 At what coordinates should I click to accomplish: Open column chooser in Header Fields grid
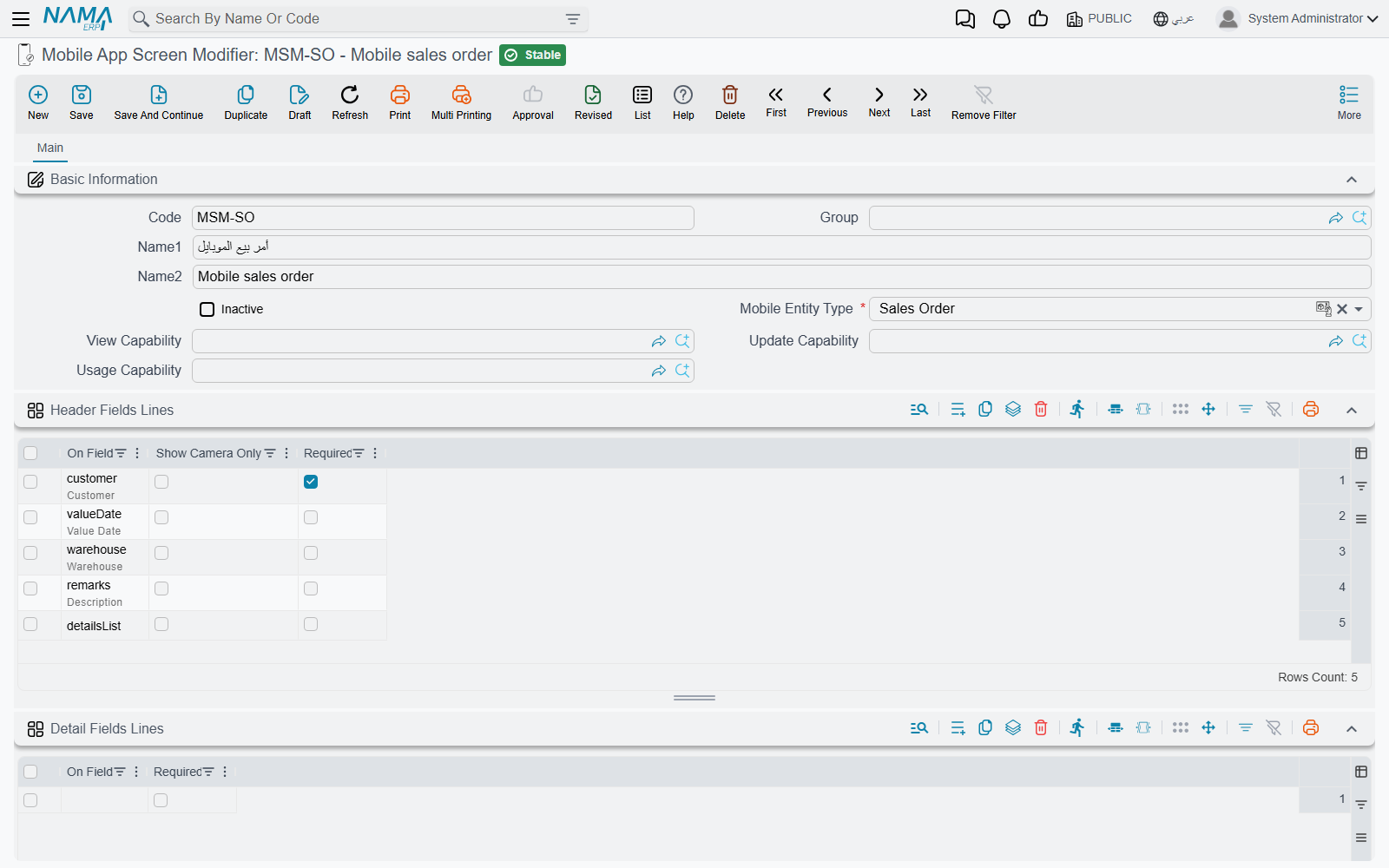point(1361,453)
